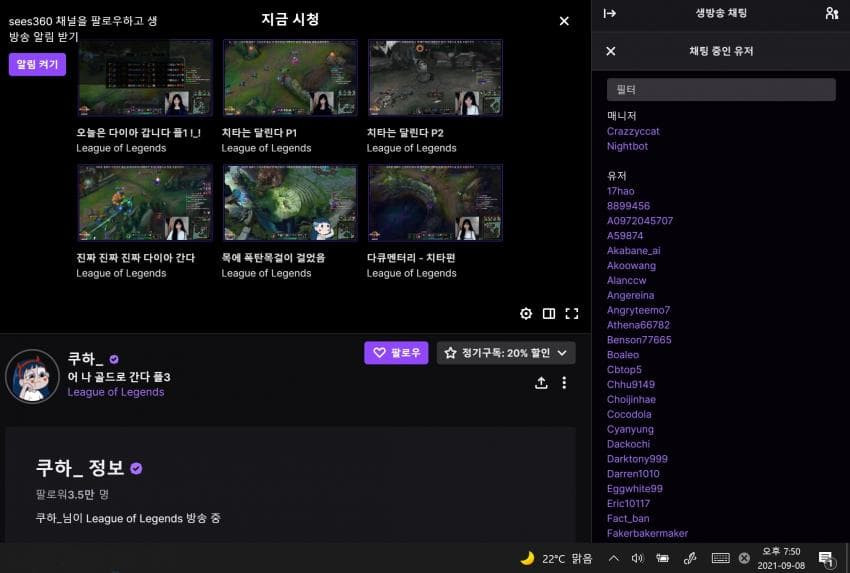The image size is (850, 573).
Task: Open taskbar volume speaker icon
Action: (638, 558)
